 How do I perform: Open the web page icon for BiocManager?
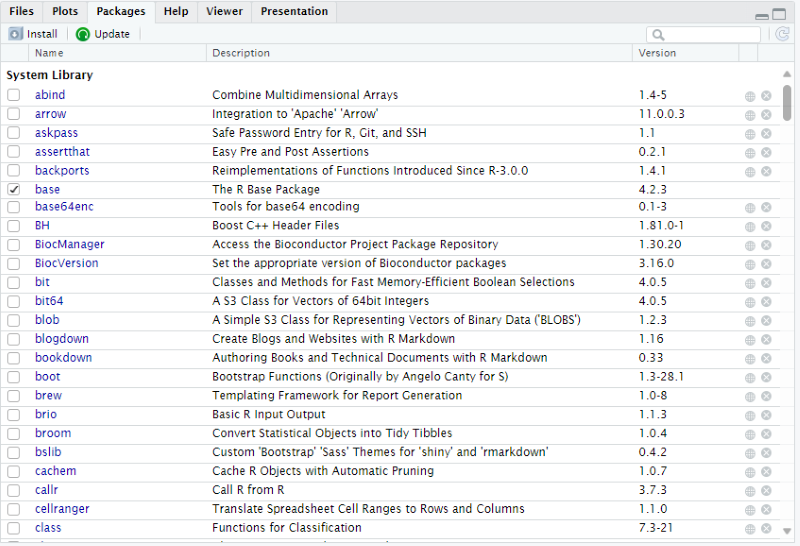tap(750, 245)
